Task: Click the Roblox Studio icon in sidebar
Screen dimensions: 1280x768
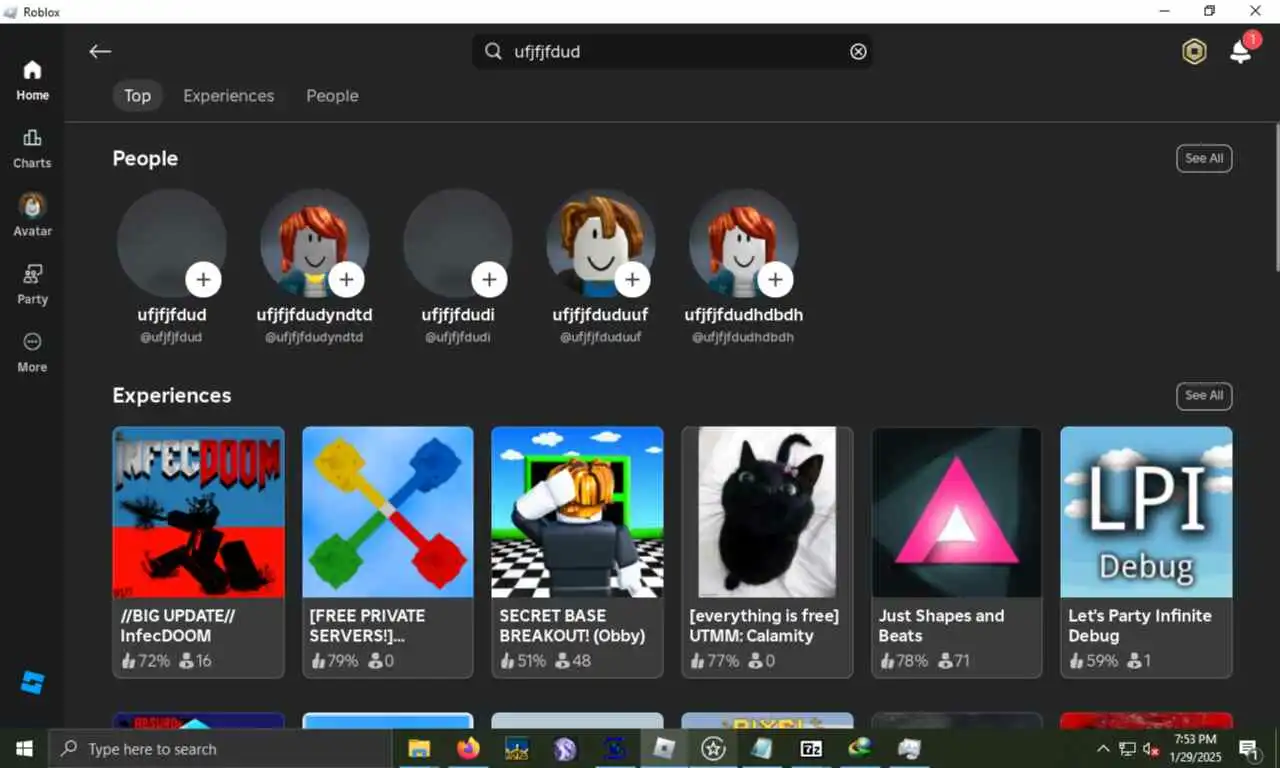Action: tap(32, 683)
